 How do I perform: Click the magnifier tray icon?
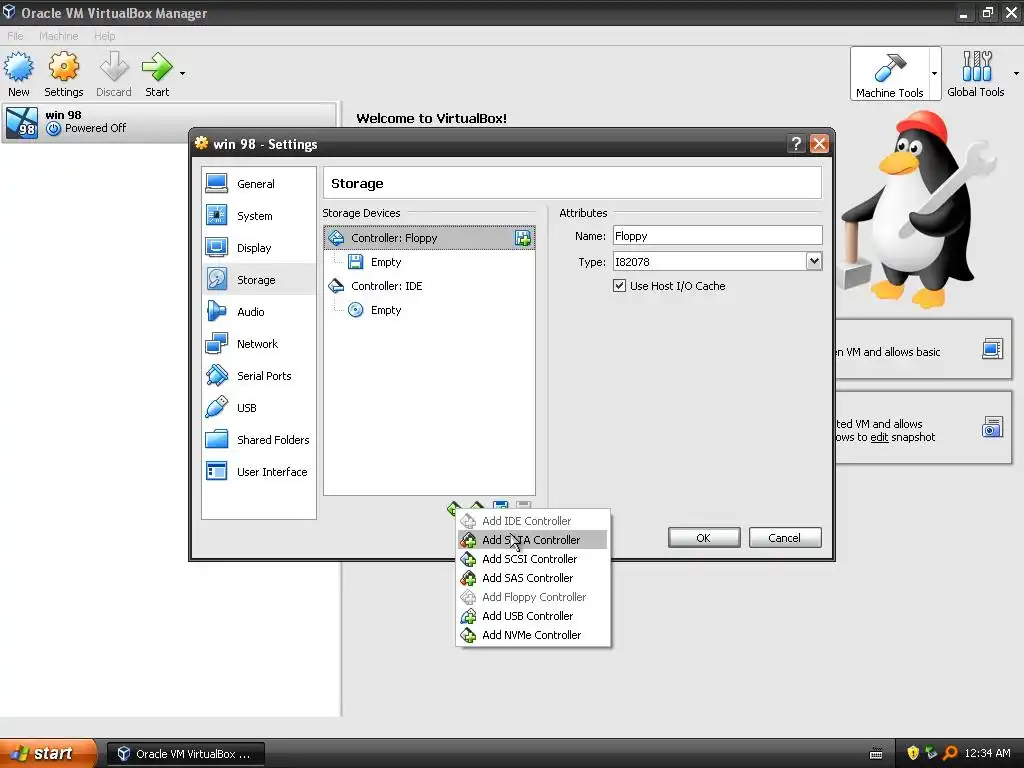[950, 754]
